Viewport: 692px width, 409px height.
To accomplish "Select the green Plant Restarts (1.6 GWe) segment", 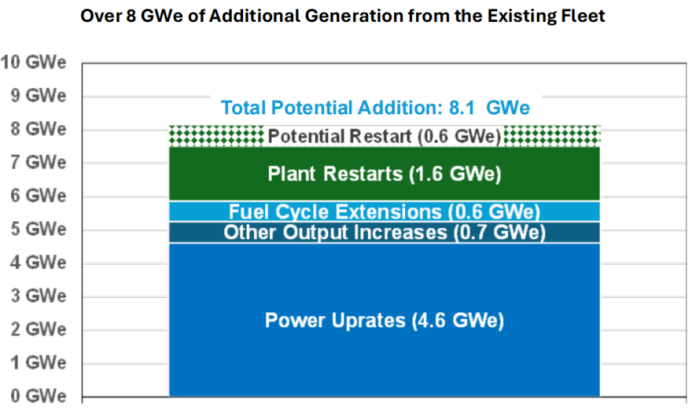I will point(384,174).
